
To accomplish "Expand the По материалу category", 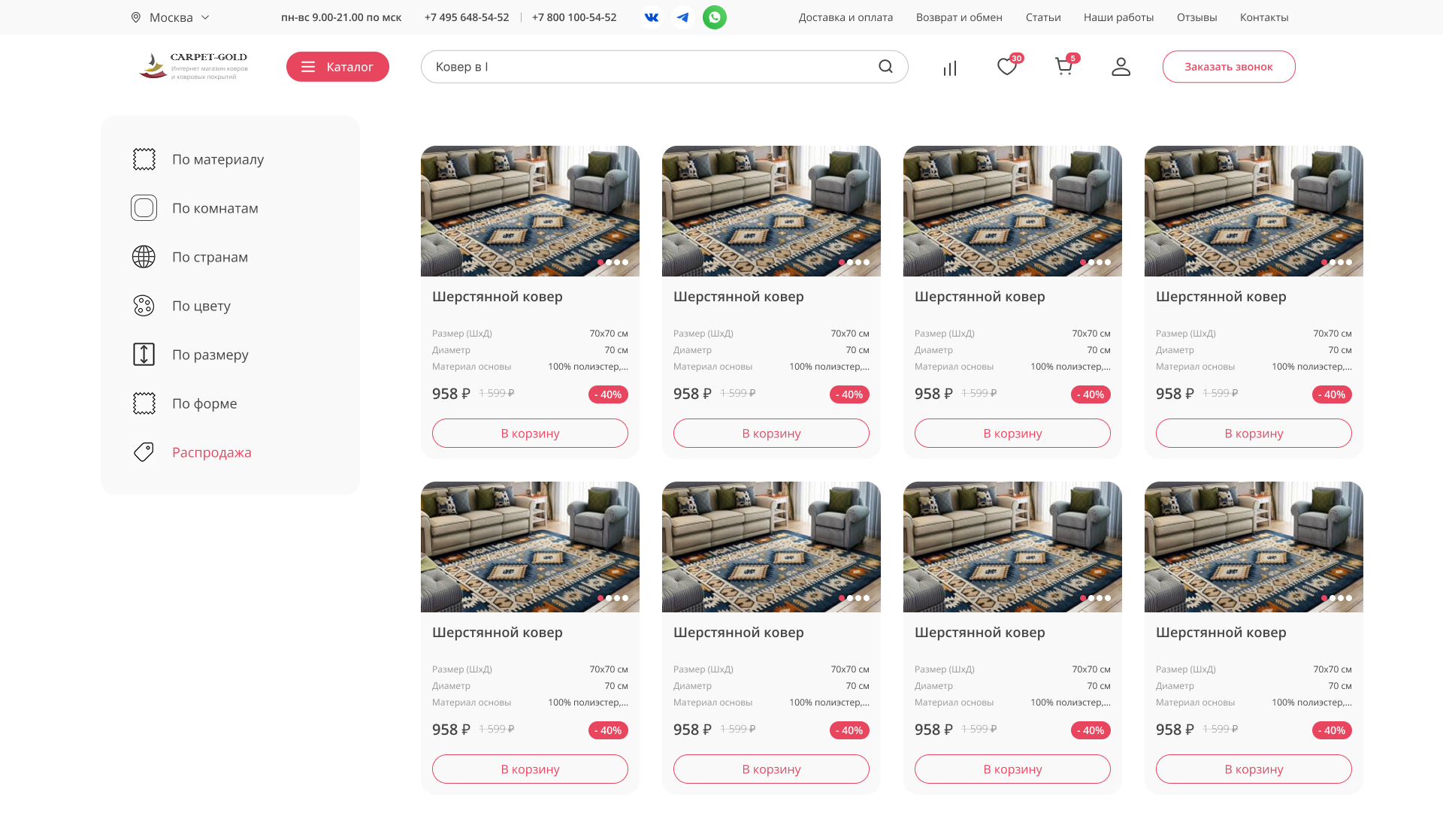I will point(217,159).
